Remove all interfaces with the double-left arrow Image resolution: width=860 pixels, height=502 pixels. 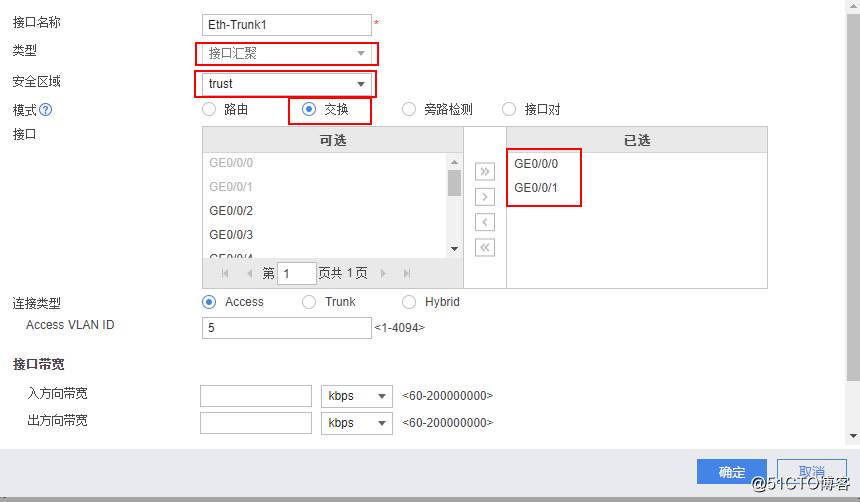(485, 247)
